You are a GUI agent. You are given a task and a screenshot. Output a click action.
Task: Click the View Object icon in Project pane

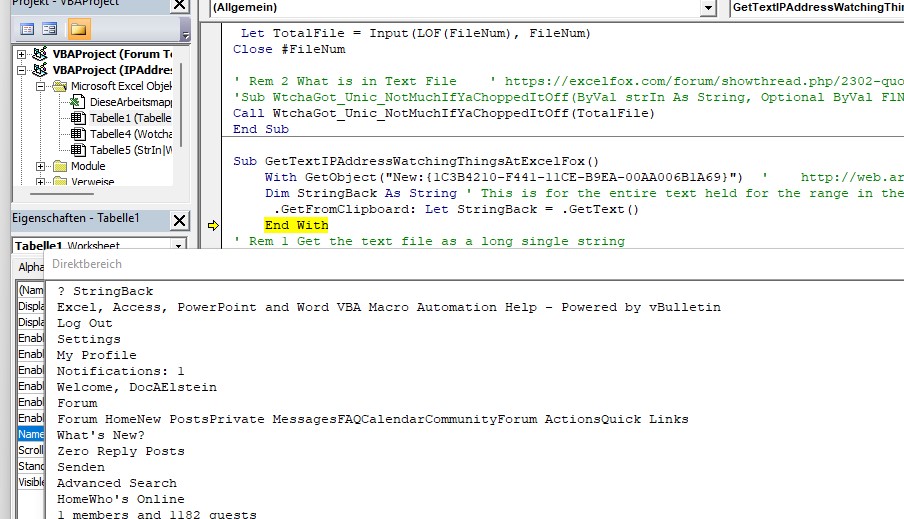point(50,29)
